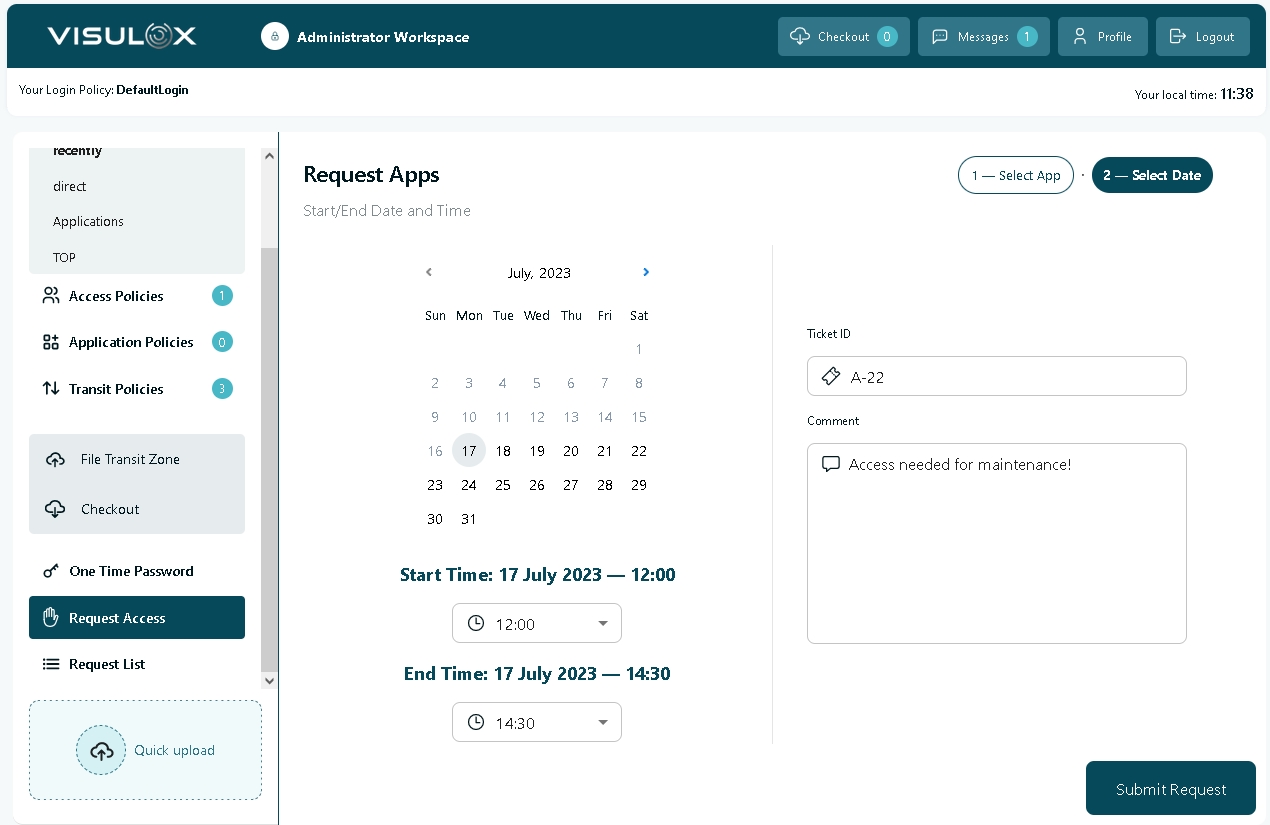This screenshot has width=1270, height=825.
Task: Click the File Transit Zone upload icon
Action: pos(56,460)
